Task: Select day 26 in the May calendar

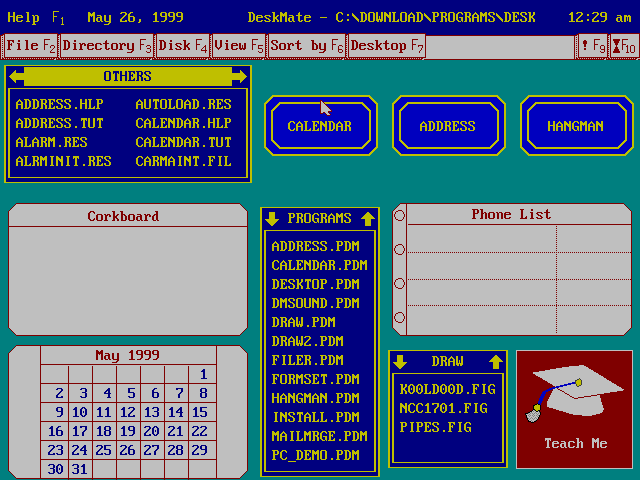Action: pos(128,451)
